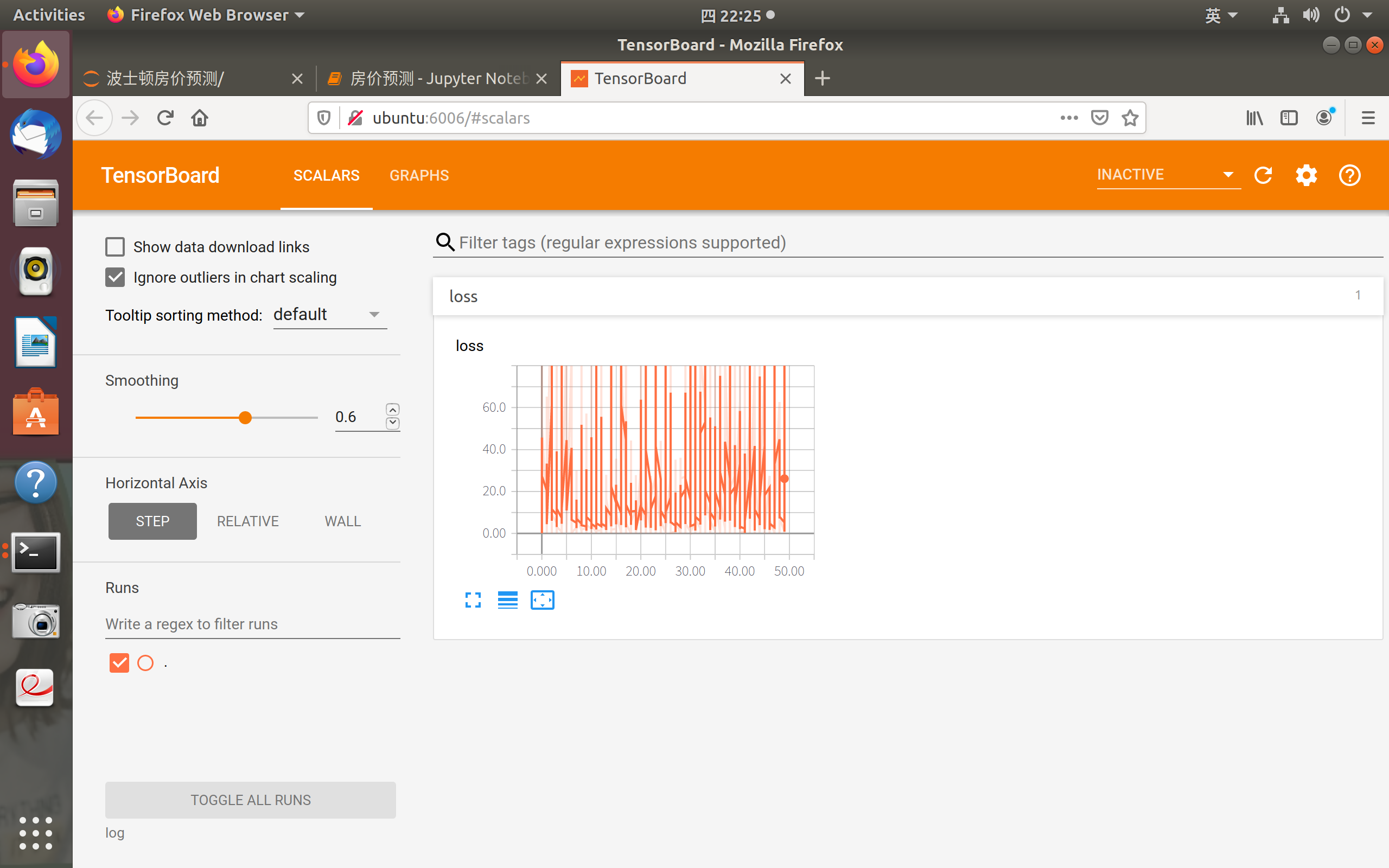Select only the '.' run radio circle

point(146,663)
